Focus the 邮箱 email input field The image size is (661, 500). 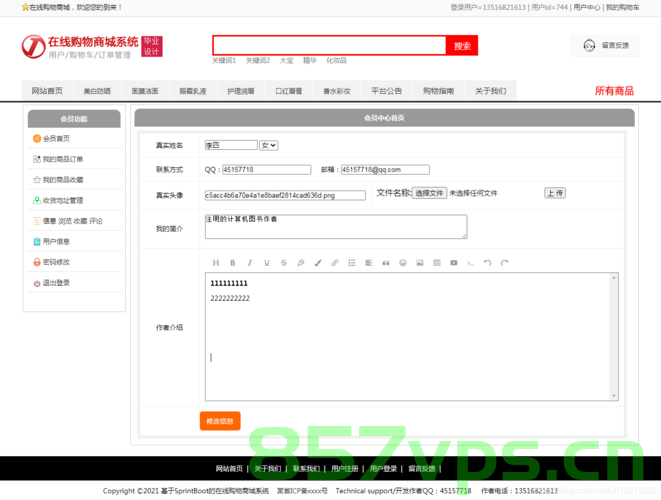385,170
